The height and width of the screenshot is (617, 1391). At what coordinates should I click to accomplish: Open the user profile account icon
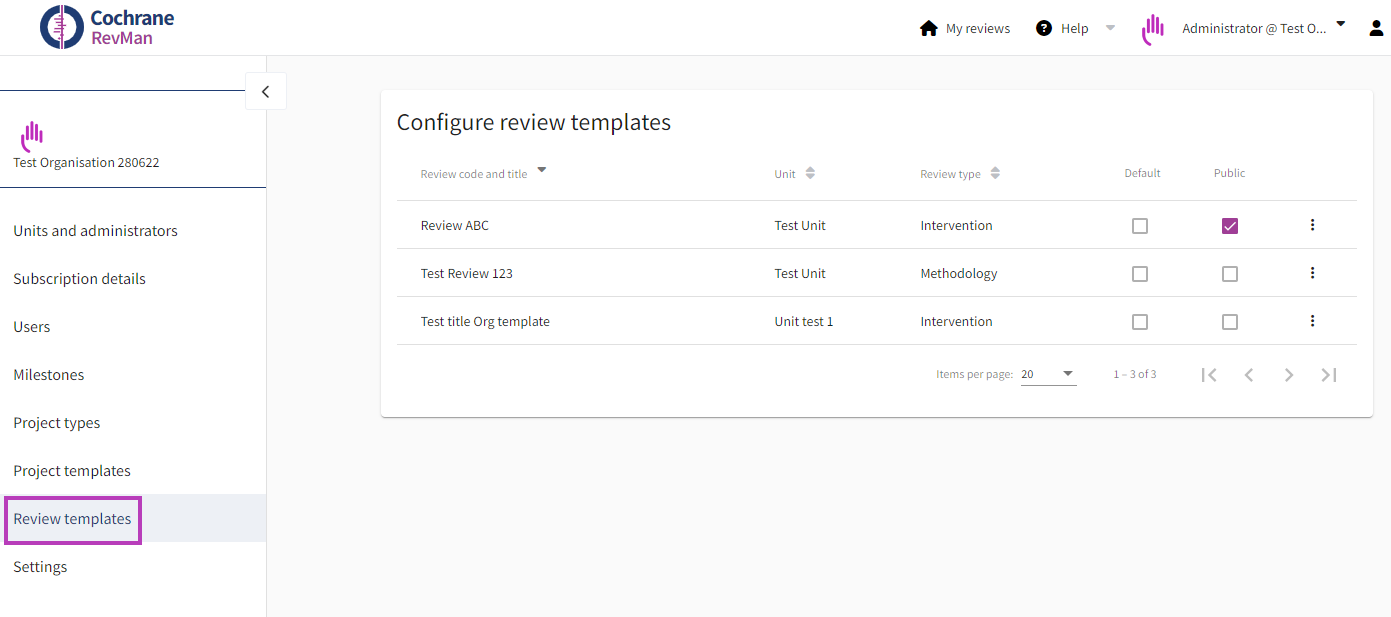1376,28
